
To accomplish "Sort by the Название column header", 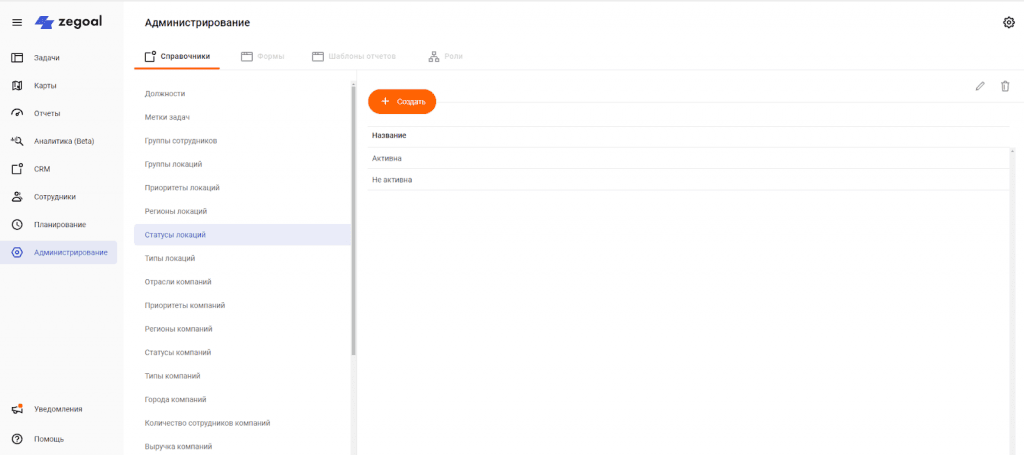I will (389, 135).
